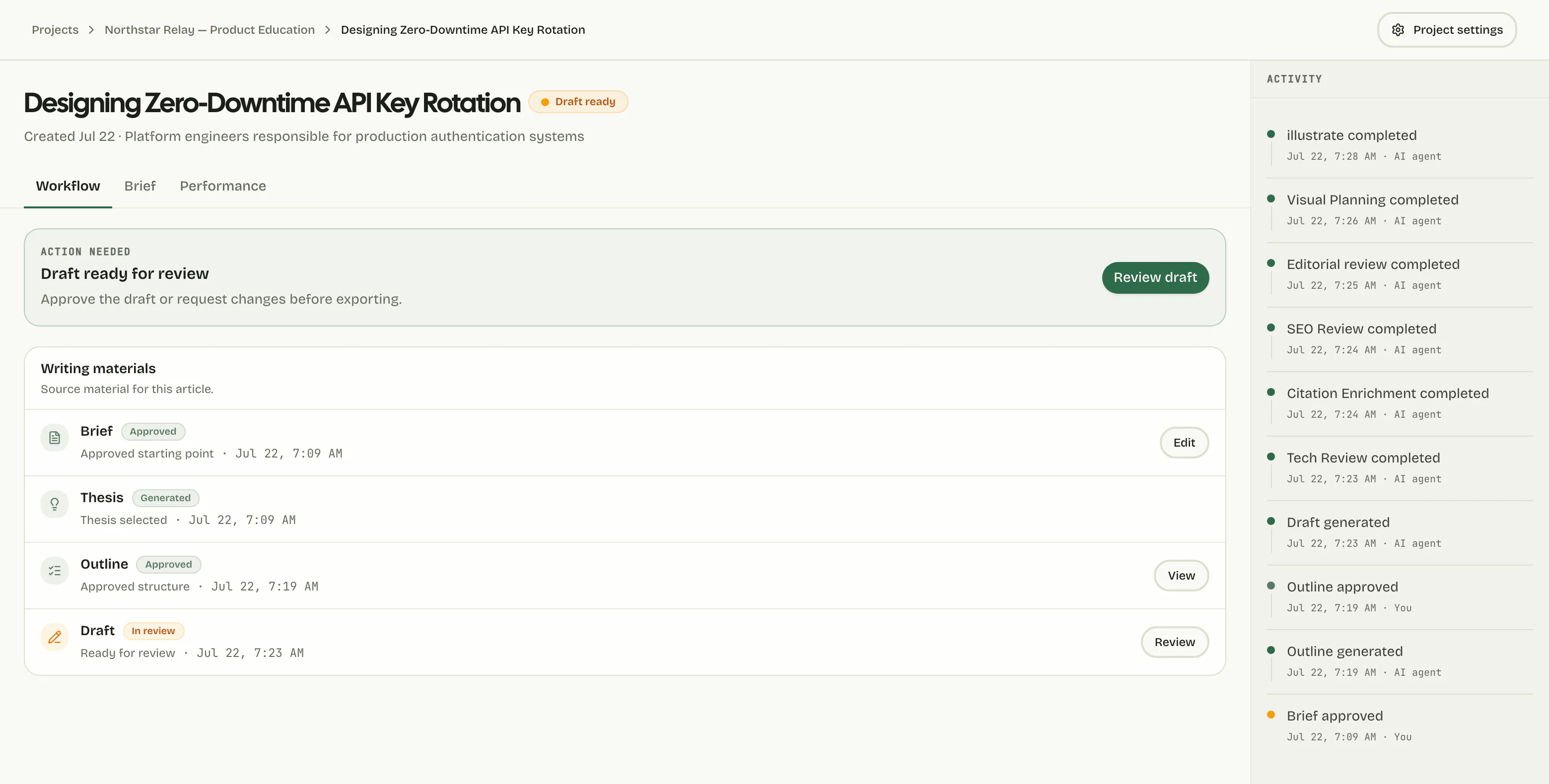Open Northstar Relay — Product Education breadcrumb
The image size is (1549, 784).
click(210, 30)
